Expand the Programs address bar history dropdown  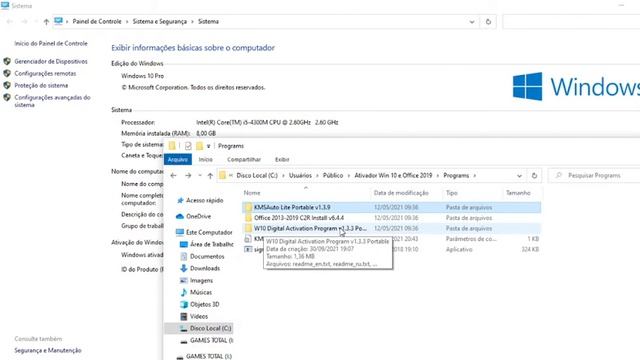519,176
